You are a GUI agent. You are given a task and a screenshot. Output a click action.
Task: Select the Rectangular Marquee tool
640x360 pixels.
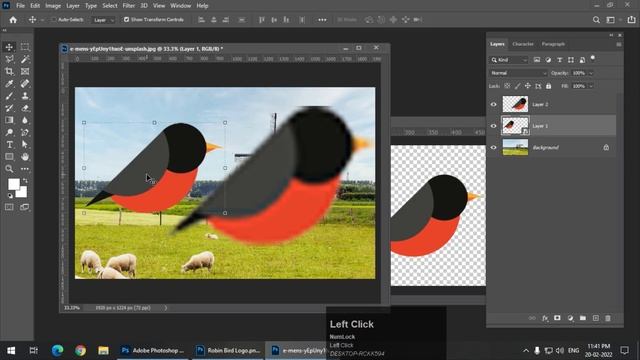[x=25, y=47]
